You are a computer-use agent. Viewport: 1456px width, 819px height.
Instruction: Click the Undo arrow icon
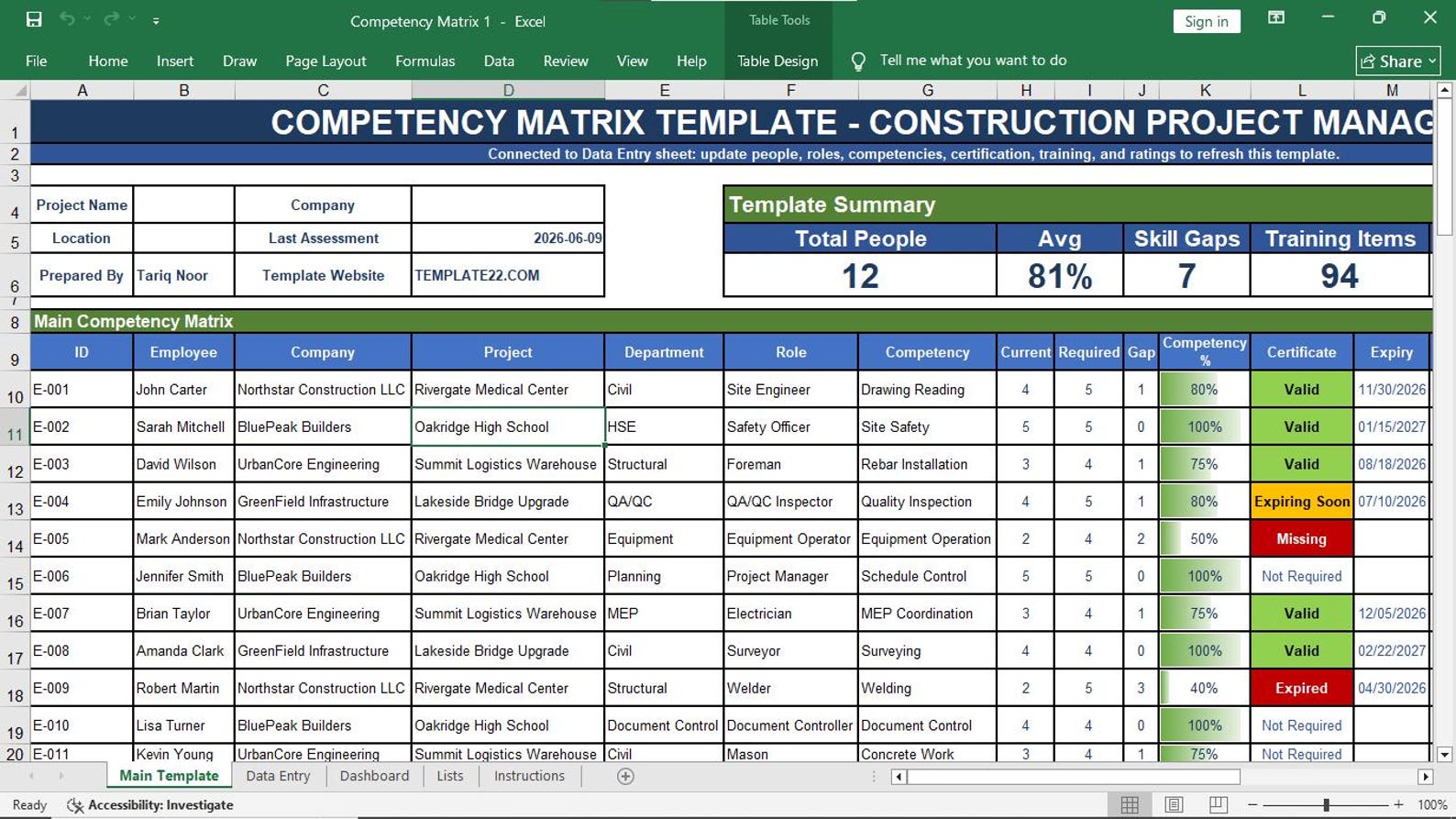(x=67, y=19)
